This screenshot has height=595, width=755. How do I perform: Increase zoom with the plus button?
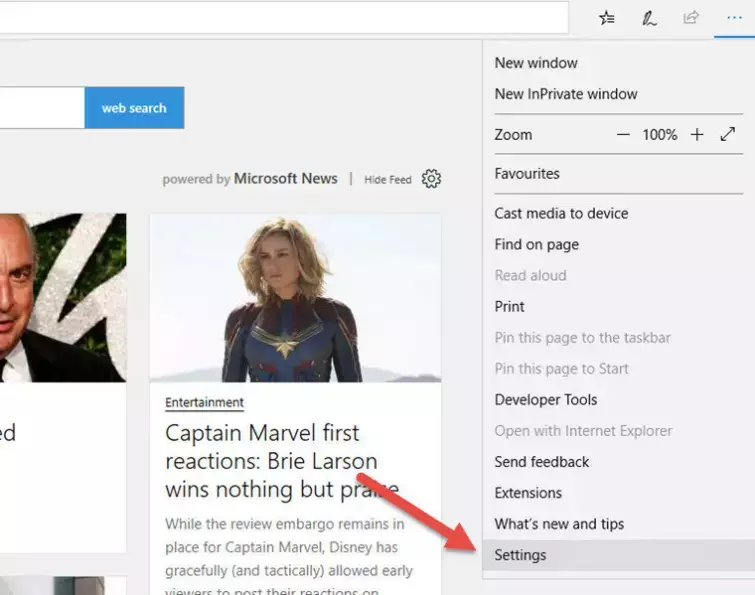point(697,135)
